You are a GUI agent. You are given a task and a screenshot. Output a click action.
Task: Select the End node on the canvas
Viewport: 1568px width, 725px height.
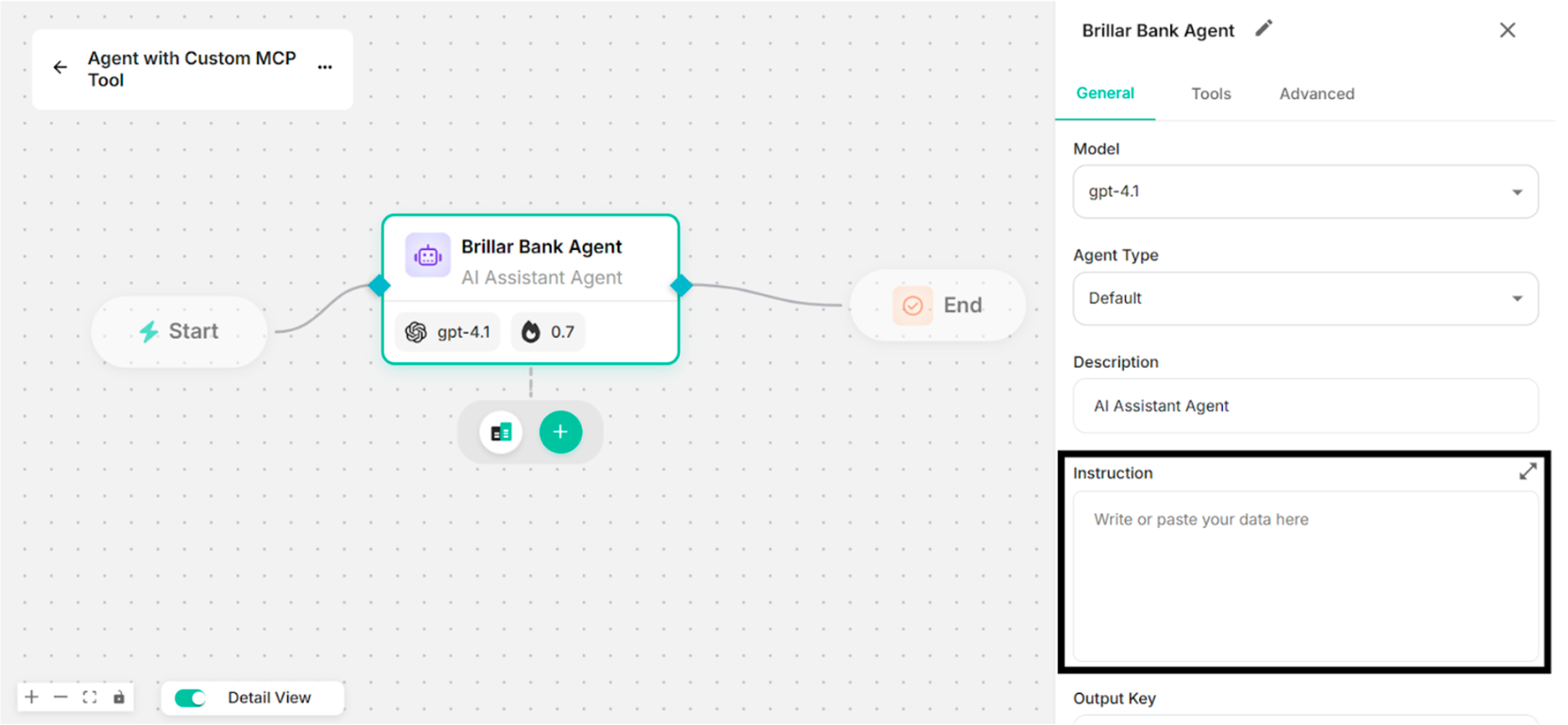(x=937, y=305)
